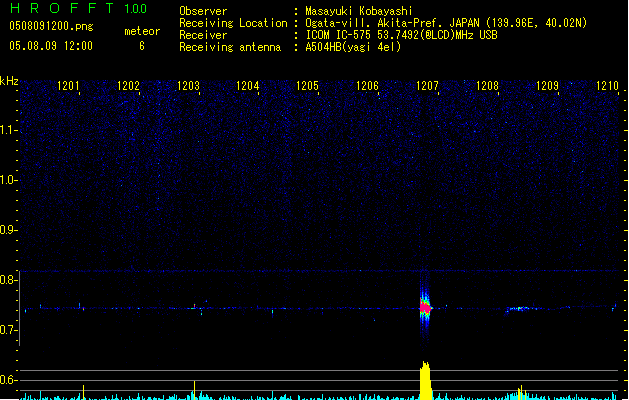
Task: Click the 1.1 kHz frequency axis label
Action: 10,130
